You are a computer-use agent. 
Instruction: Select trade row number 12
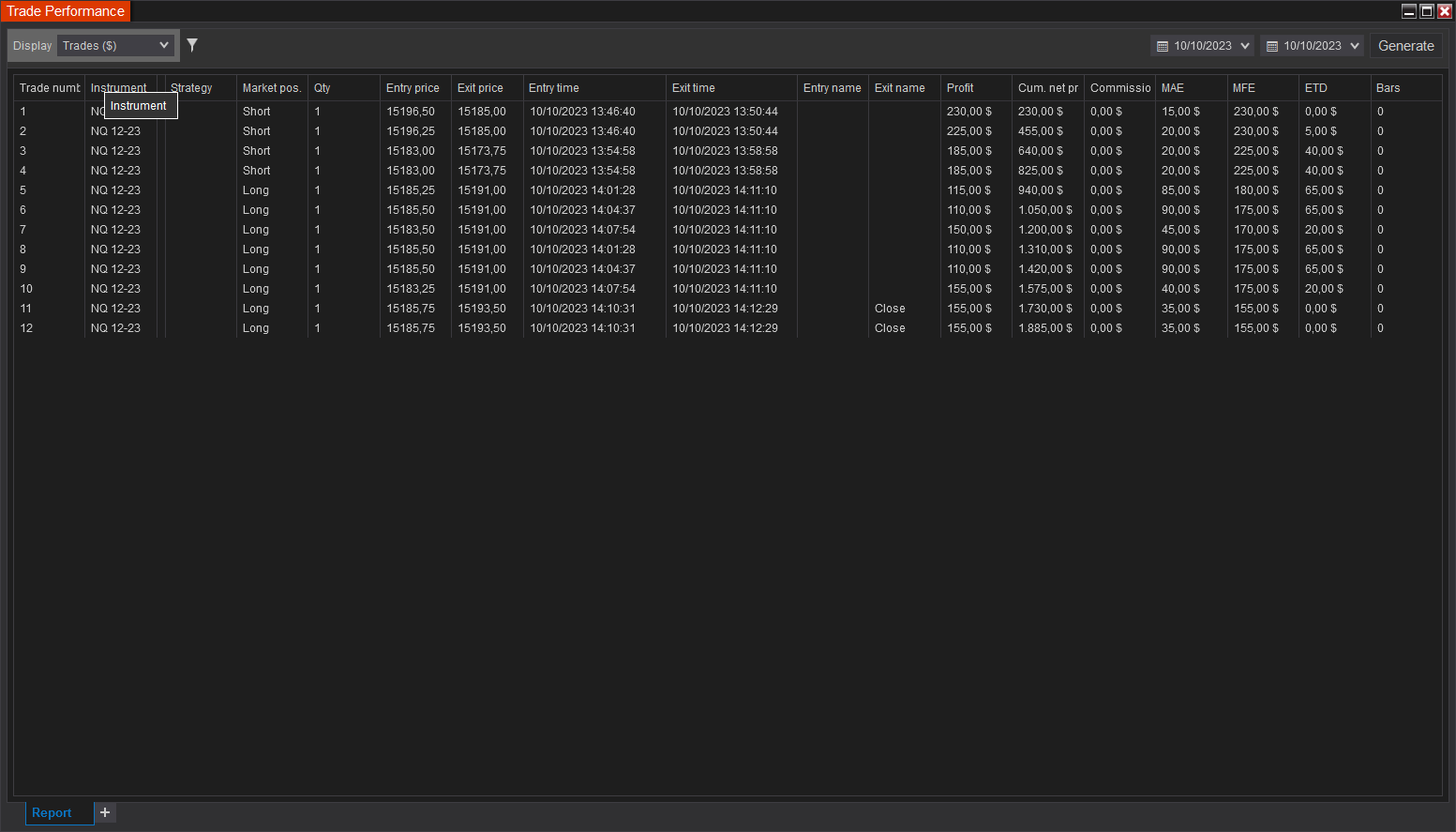(x=728, y=328)
